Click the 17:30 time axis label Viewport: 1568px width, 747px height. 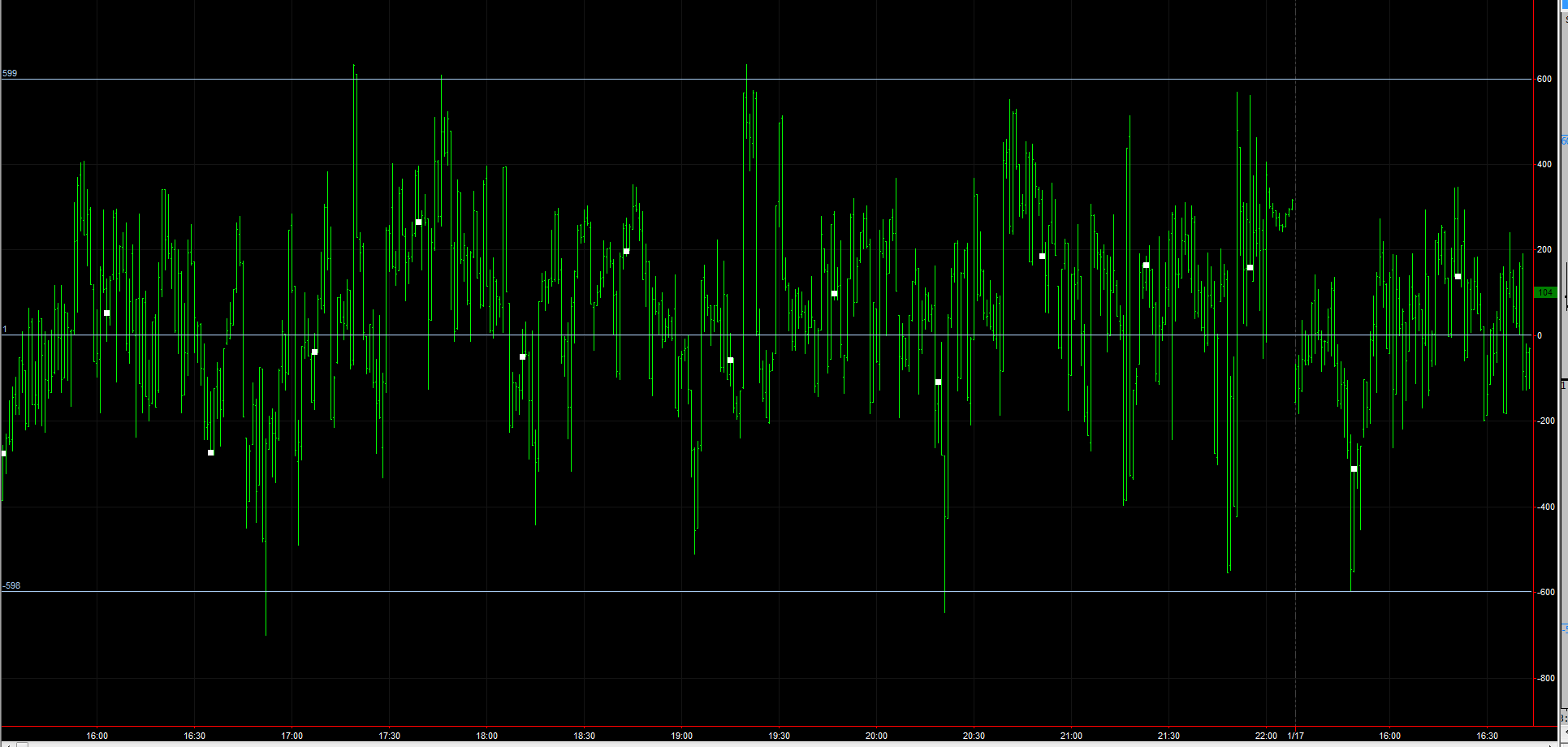click(390, 736)
